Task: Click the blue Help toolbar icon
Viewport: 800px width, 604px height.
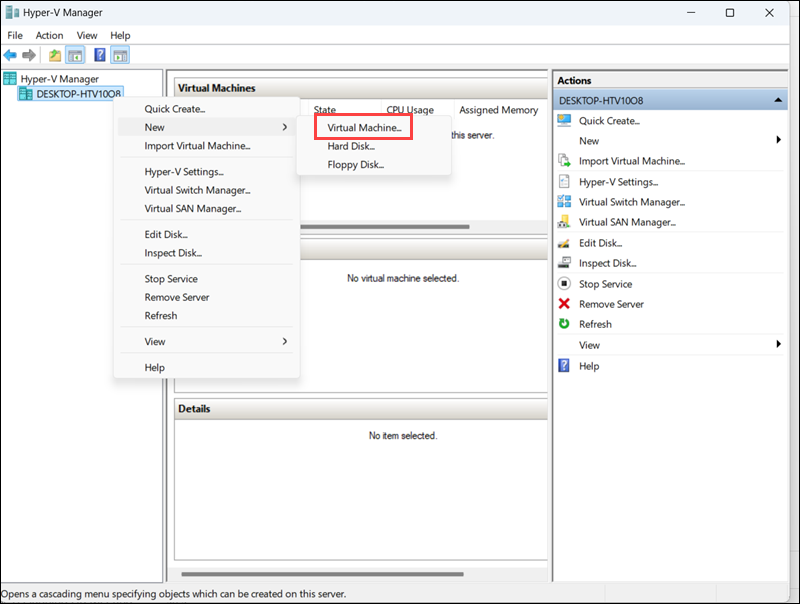Action: pyautogui.click(x=100, y=55)
